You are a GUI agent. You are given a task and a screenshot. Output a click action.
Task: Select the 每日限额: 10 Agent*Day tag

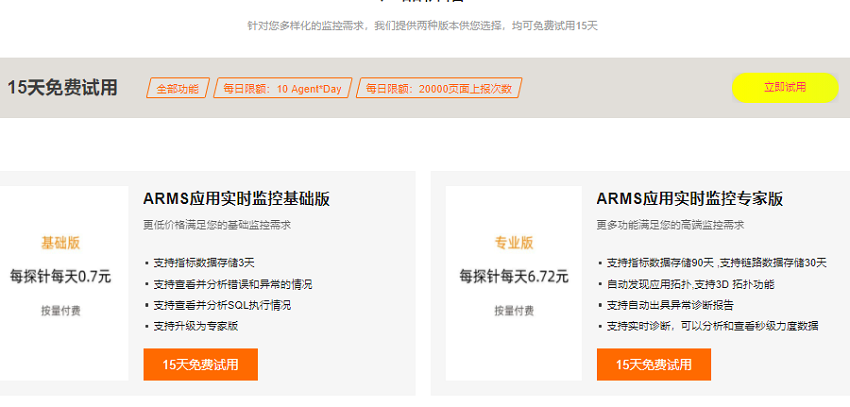(282, 88)
